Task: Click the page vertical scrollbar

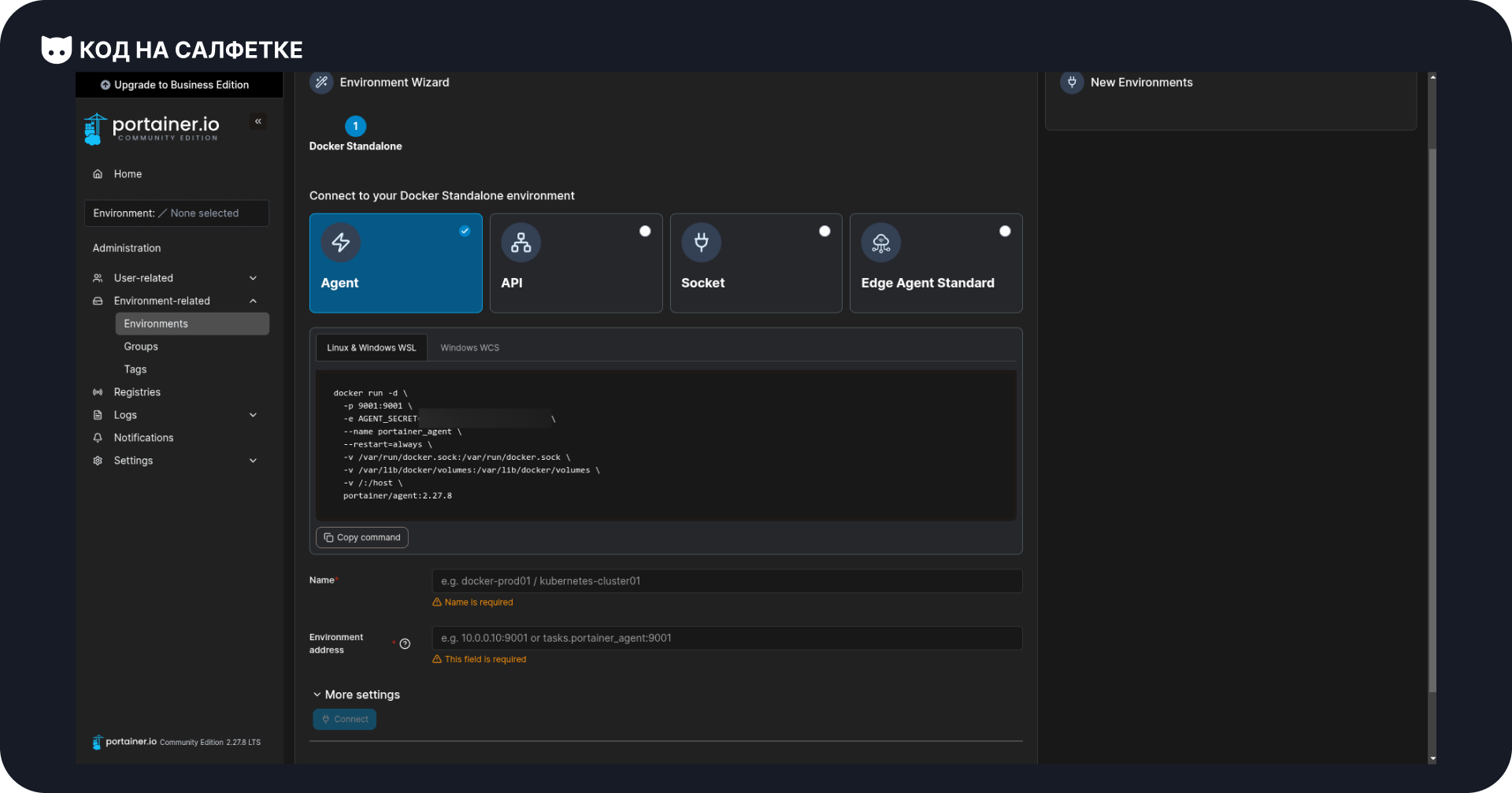Action: pos(1432,421)
